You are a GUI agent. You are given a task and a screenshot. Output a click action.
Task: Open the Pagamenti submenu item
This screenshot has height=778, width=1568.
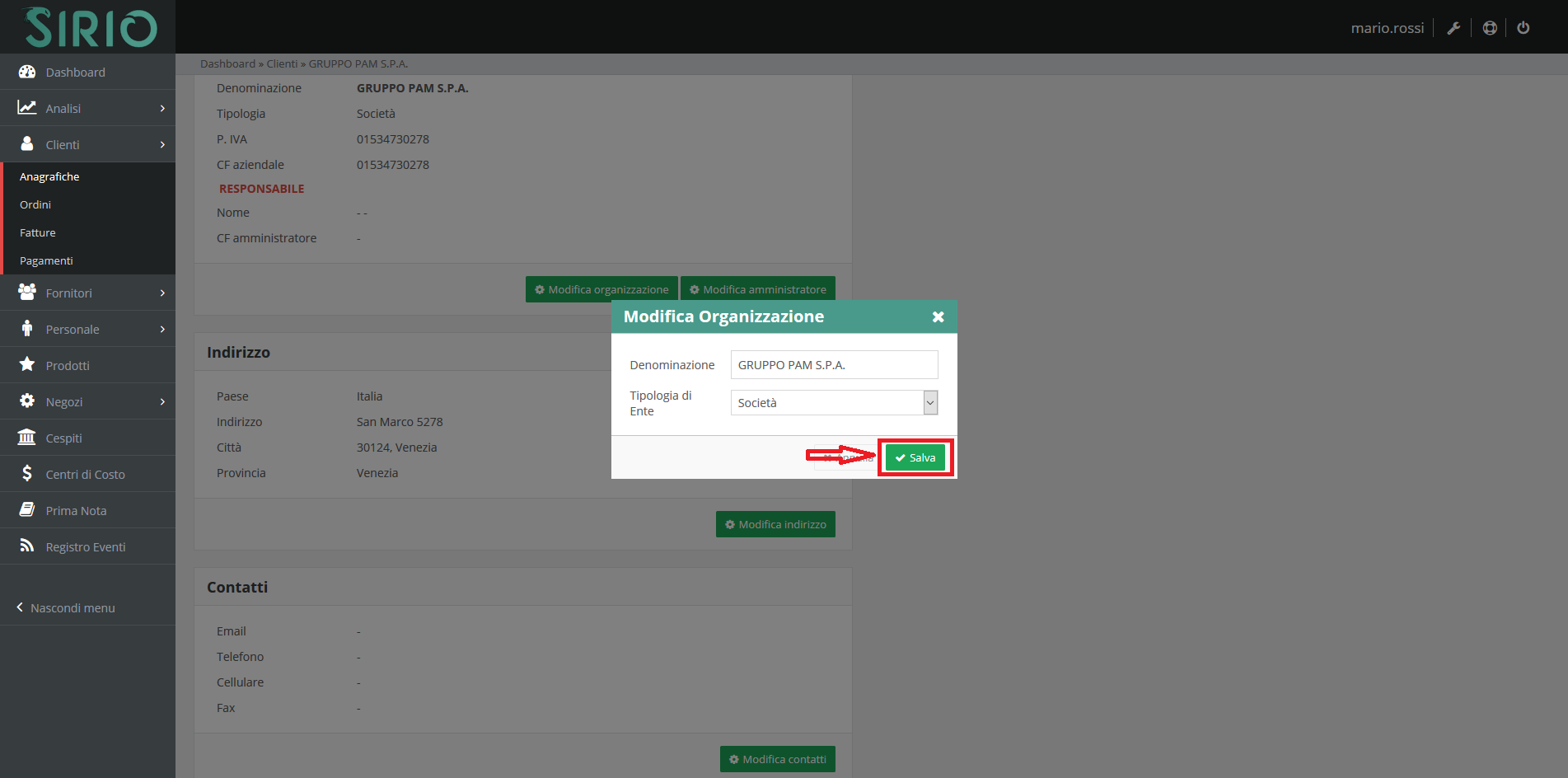coord(46,260)
